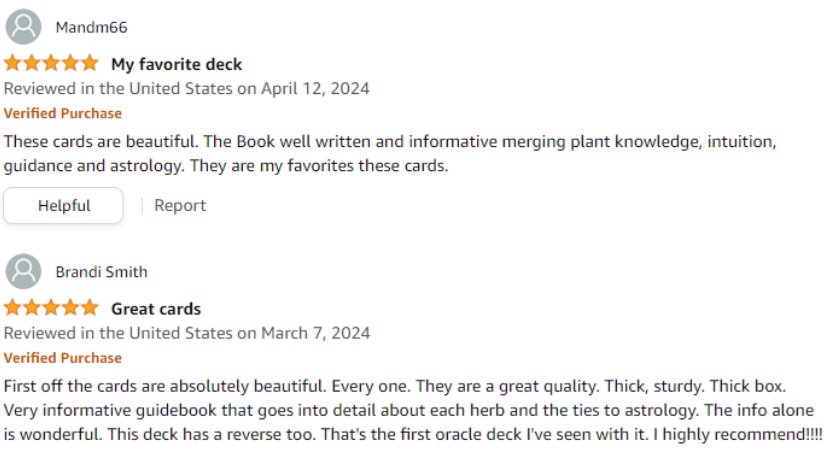The height and width of the screenshot is (472, 824).
Task: Click Verified Purchase label under Brandi Smith's review
Action: [x=63, y=358]
